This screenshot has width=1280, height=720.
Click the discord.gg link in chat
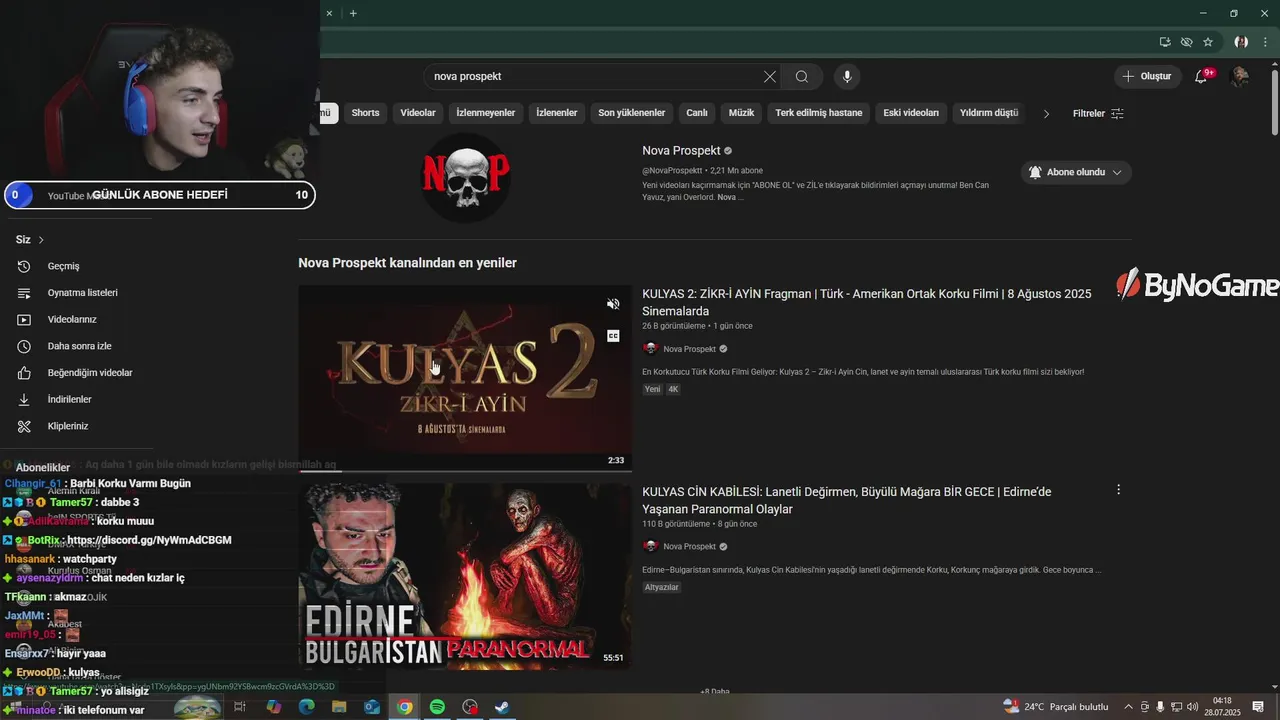(149, 540)
